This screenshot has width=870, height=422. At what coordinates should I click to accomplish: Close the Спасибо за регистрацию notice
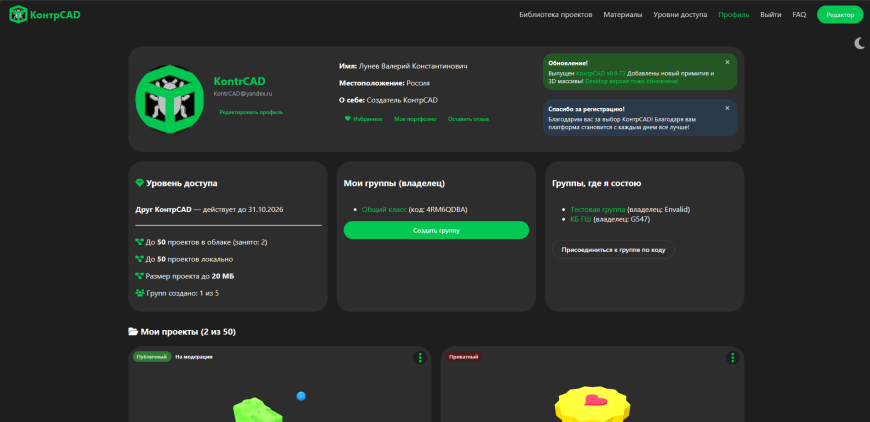pyautogui.click(x=727, y=108)
